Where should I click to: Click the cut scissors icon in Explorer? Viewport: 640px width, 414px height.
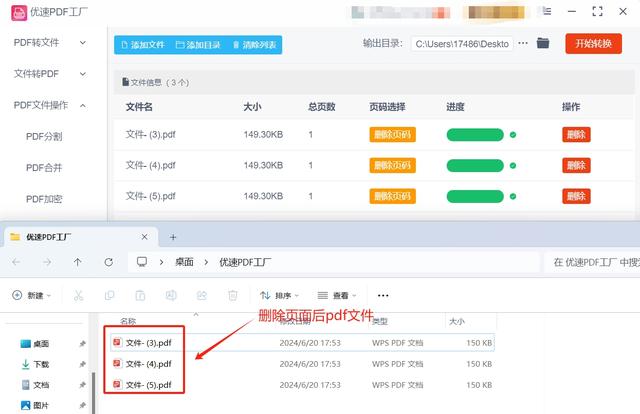click(78, 295)
